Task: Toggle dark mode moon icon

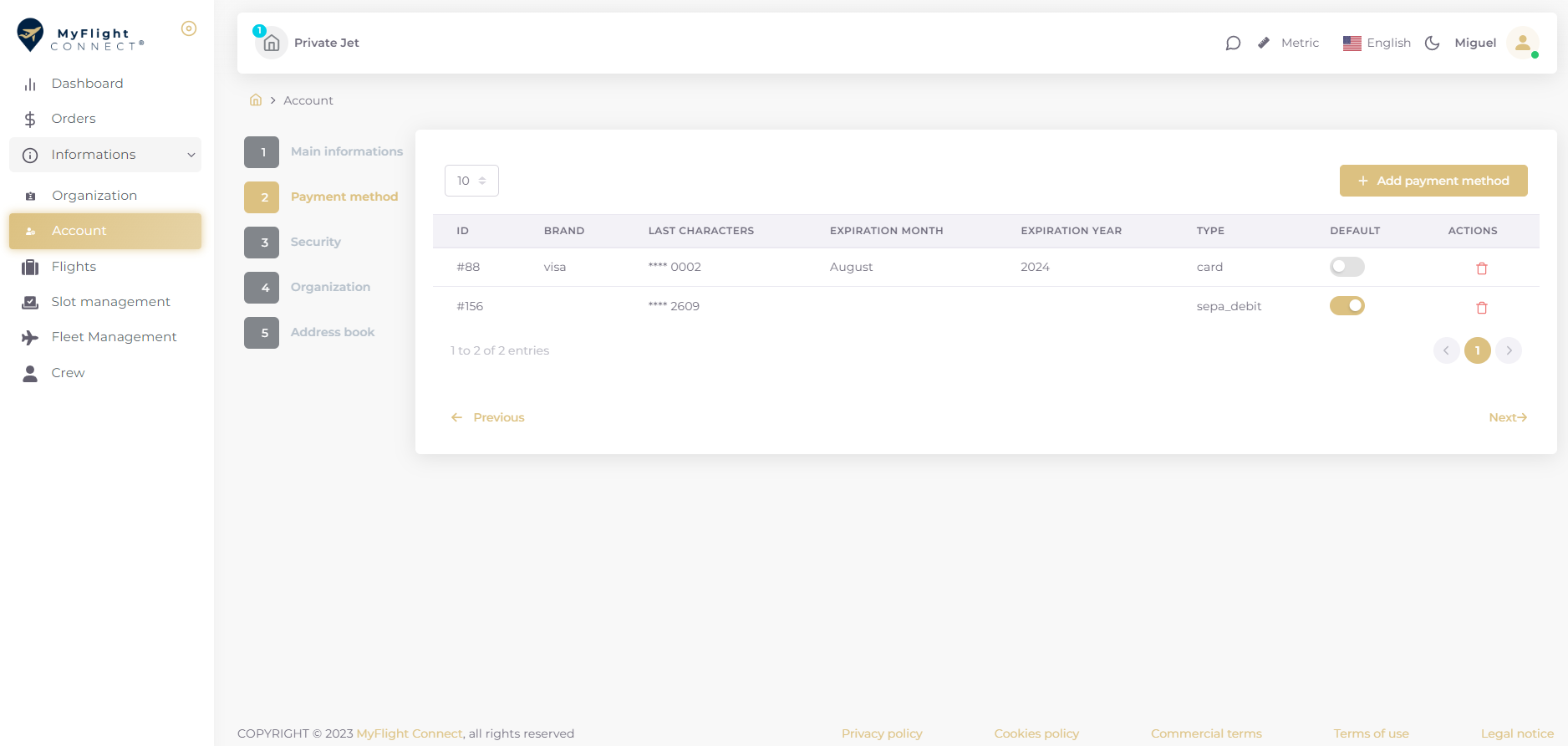Action: pyautogui.click(x=1432, y=43)
